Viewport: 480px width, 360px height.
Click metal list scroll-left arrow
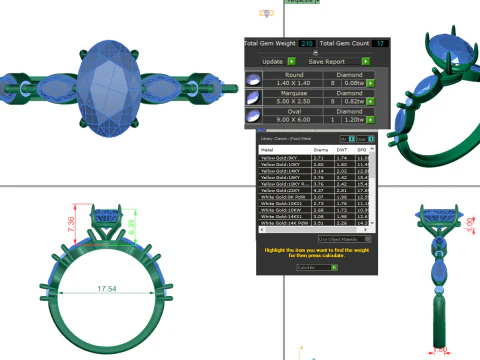(262, 229)
